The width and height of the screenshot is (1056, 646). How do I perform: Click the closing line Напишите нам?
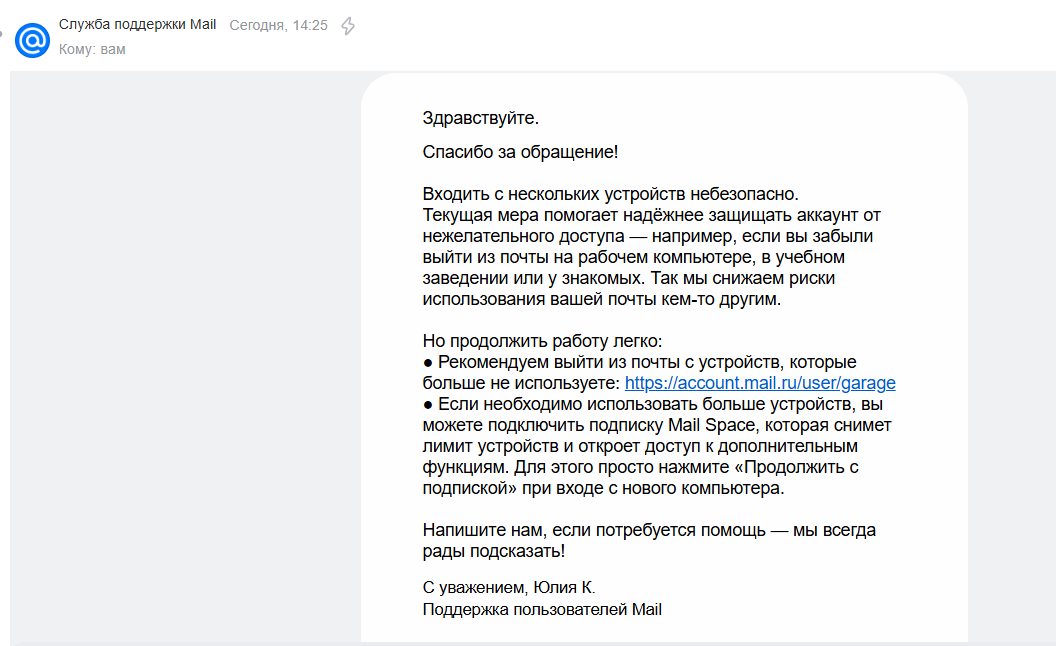click(x=648, y=530)
